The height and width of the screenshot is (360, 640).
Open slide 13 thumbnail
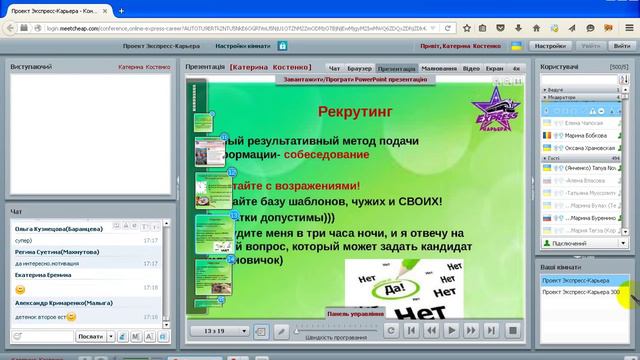215,234
